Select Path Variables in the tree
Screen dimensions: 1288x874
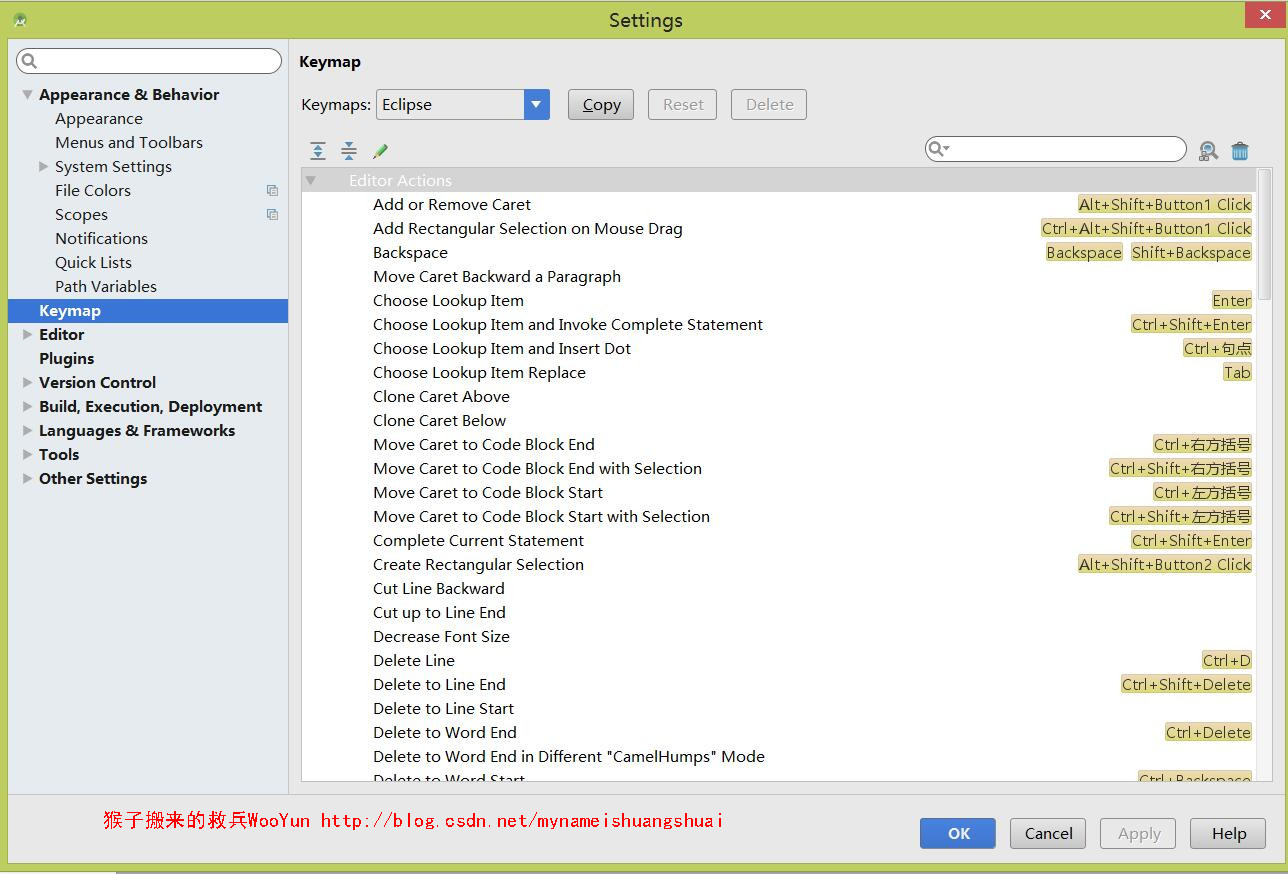pyautogui.click(x=106, y=286)
